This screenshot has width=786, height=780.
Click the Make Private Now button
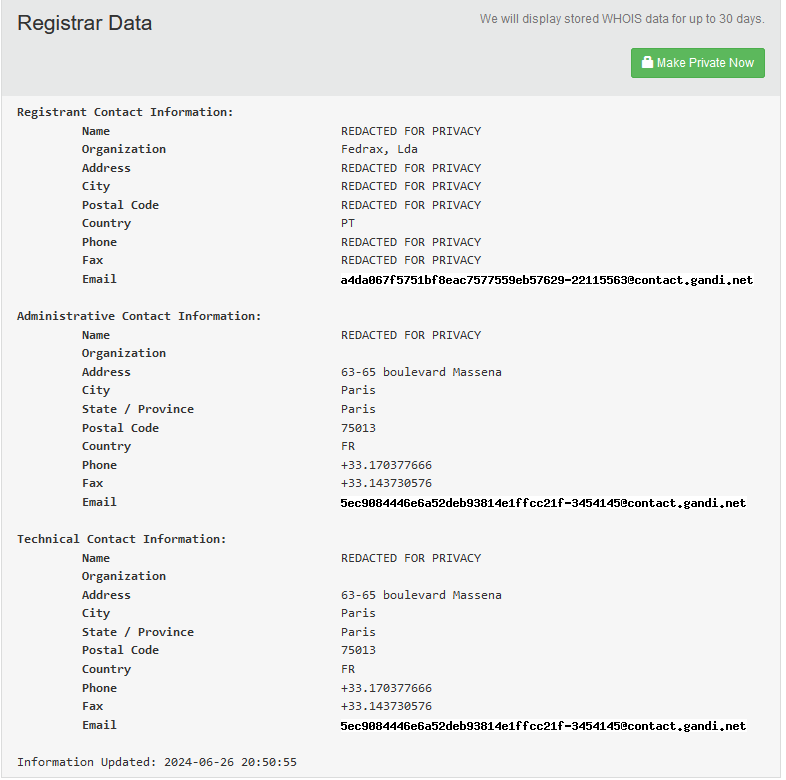coord(697,63)
